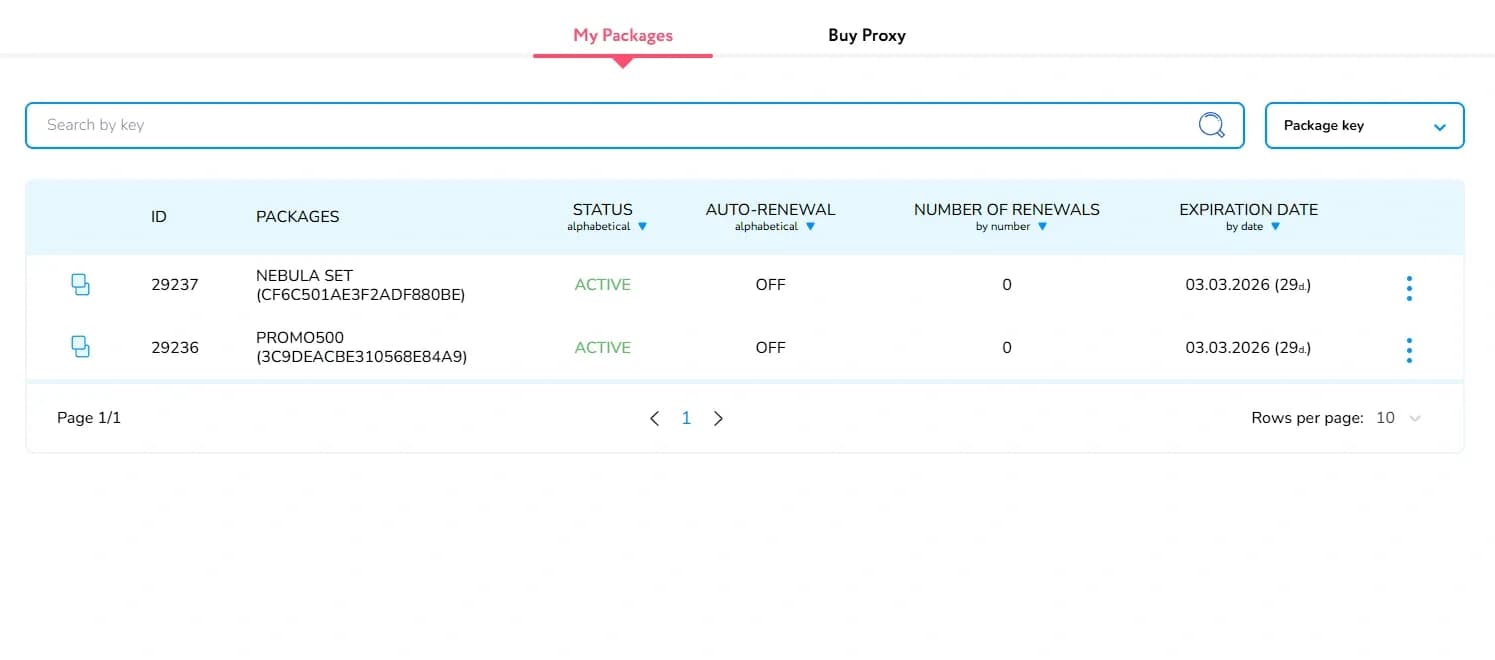The image size is (1495, 660).
Task: Select the My Packages tab
Action: click(x=622, y=35)
